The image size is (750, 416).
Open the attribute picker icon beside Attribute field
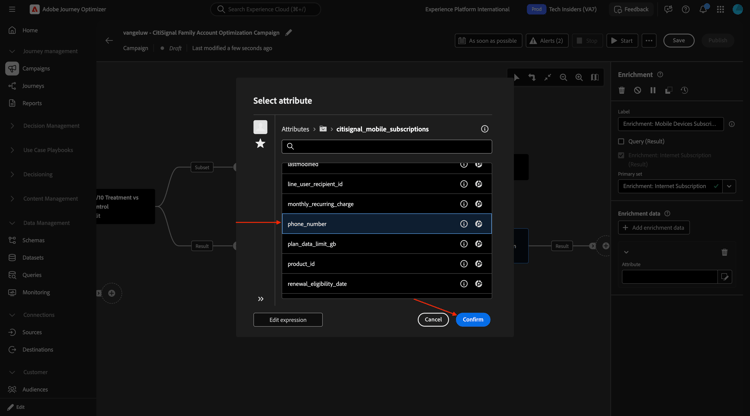pos(725,276)
